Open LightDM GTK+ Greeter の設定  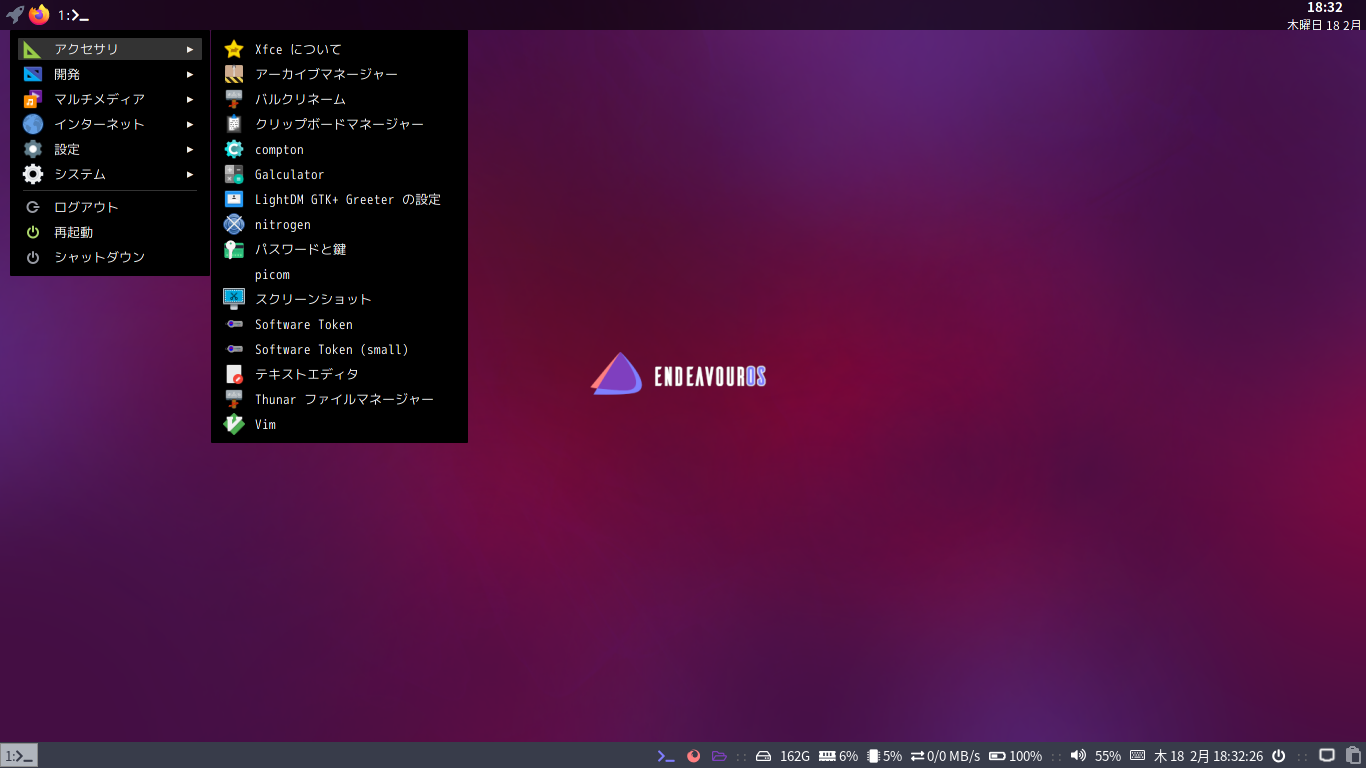tap(339, 199)
